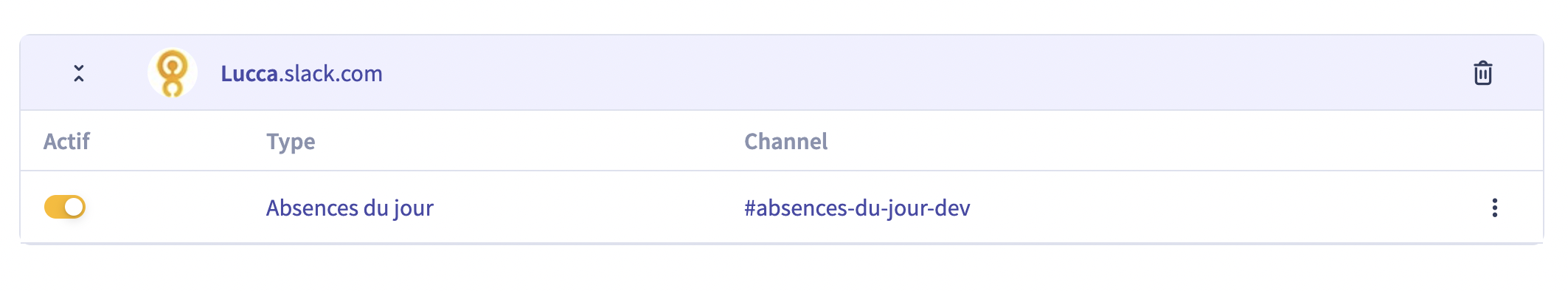Select the Lucca.slack.com workspace title
The height and width of the screenshot is (291, 1568).
click(302, 73)
